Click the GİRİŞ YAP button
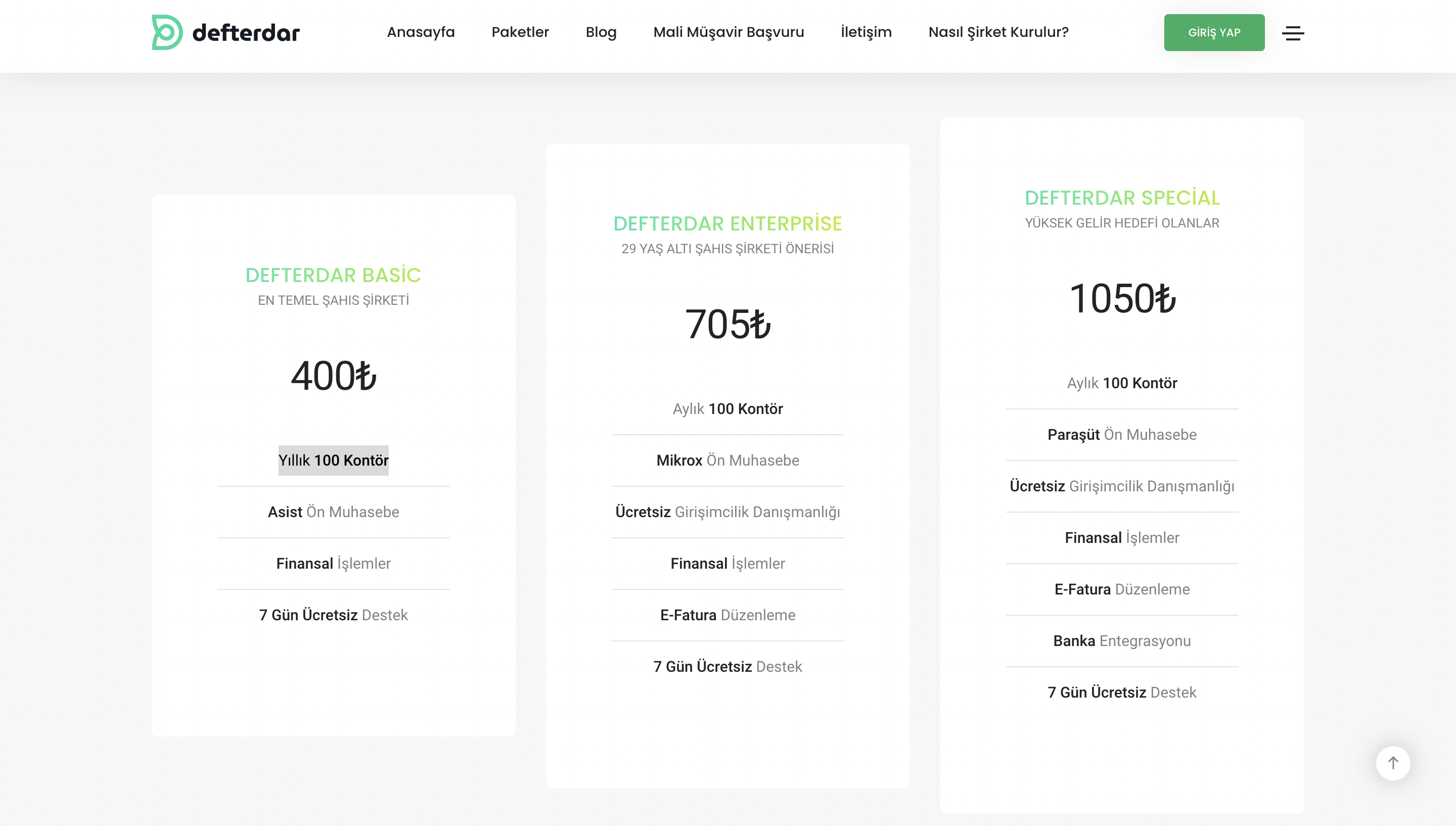 point(1214,32)
